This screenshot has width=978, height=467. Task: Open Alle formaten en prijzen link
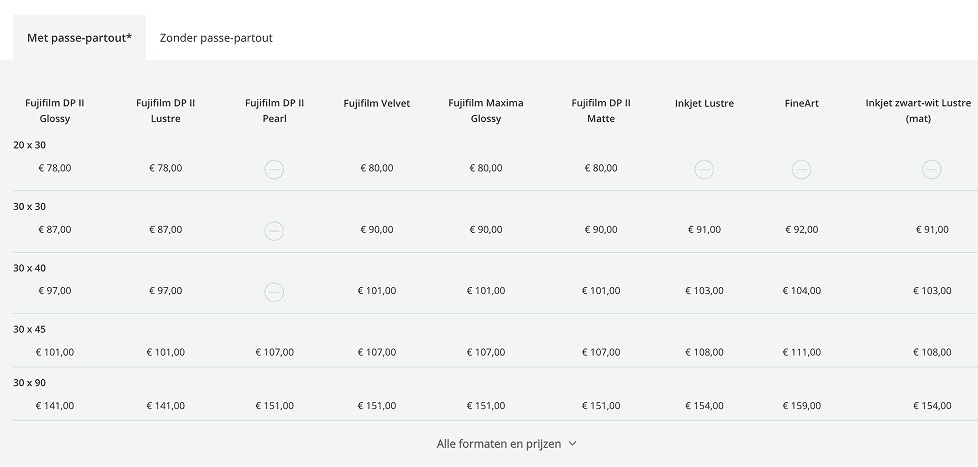pos(498,444)
